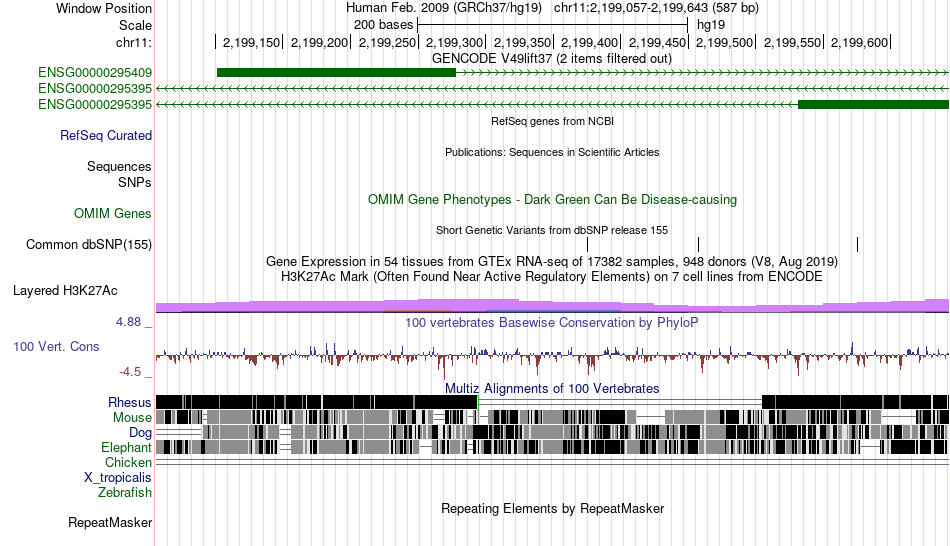Click the Publications Sequences in Scientific Articles title
Viewport: 950px width, 546px height.
pos(552,152)
